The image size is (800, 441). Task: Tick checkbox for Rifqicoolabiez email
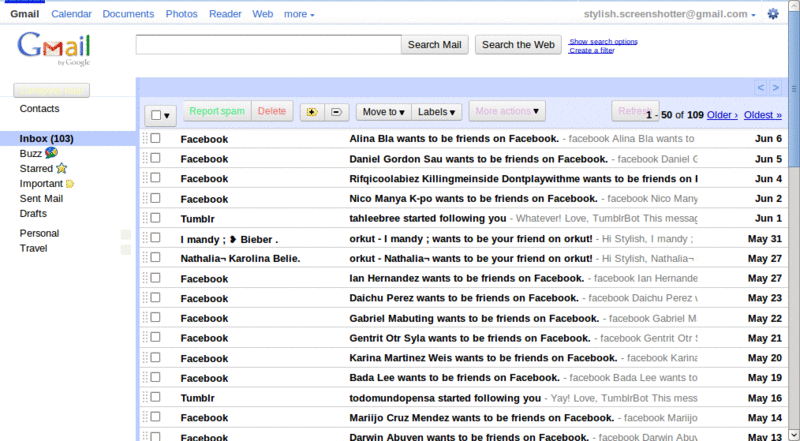click(x=155, y=178)
